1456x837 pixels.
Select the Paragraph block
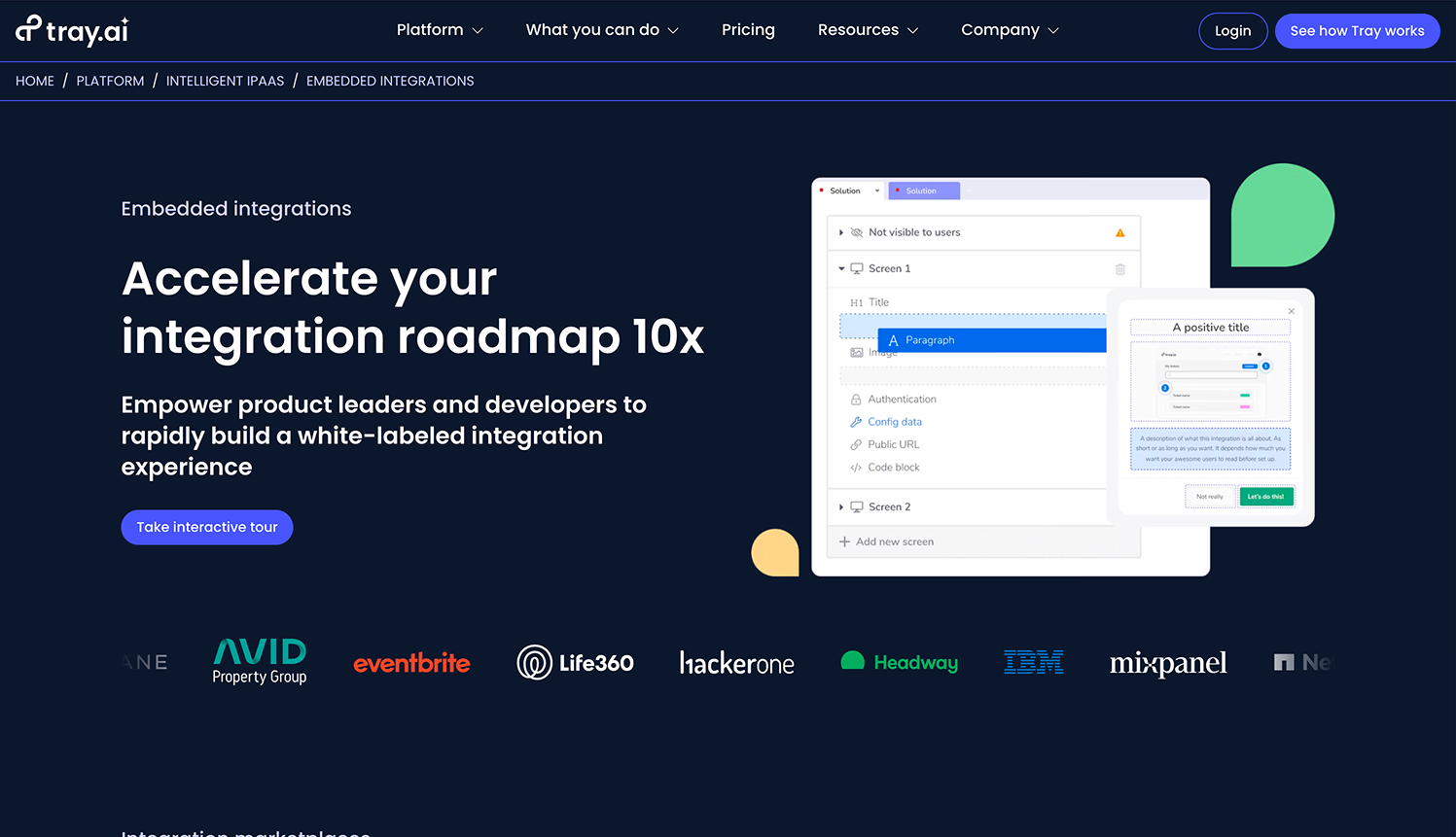[992, 340]
